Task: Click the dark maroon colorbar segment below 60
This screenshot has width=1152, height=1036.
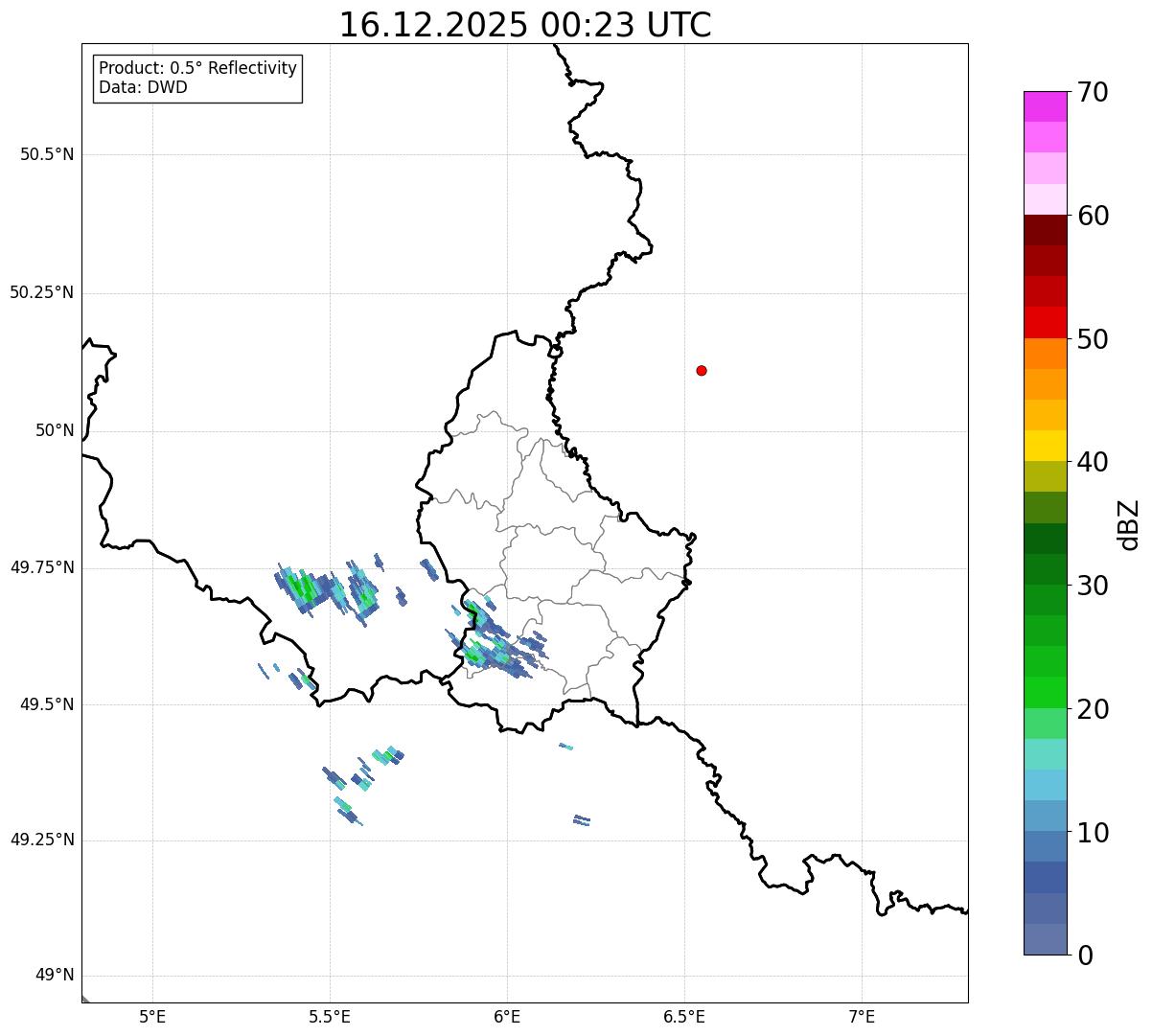Action: pos(1045,230)
